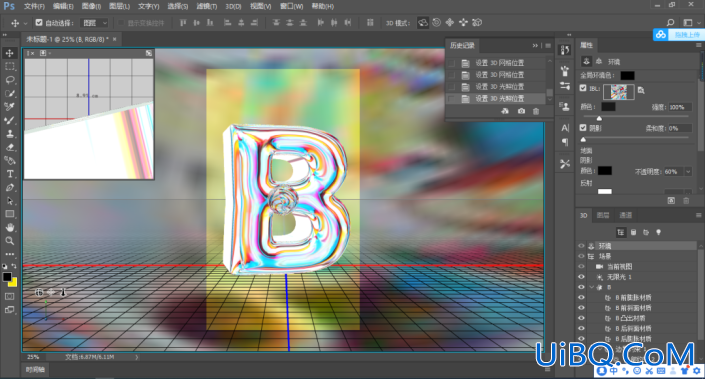The image size is (705, 379).
Task: Click the 全局环境色 black color swatch
Action: point(627,76)
